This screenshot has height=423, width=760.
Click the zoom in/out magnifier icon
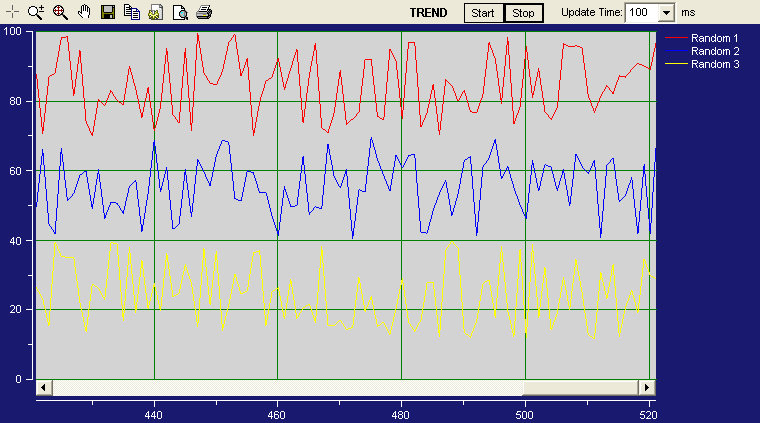(x=36, y=13)
